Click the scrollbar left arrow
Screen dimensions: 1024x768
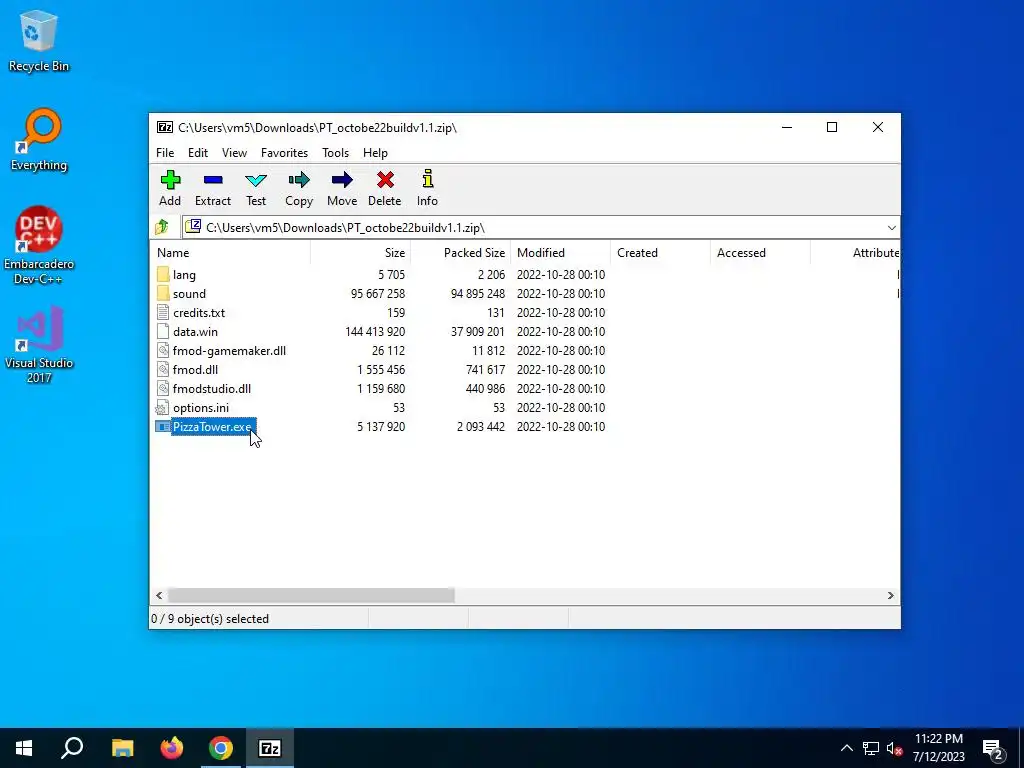[x=159, y=596]
